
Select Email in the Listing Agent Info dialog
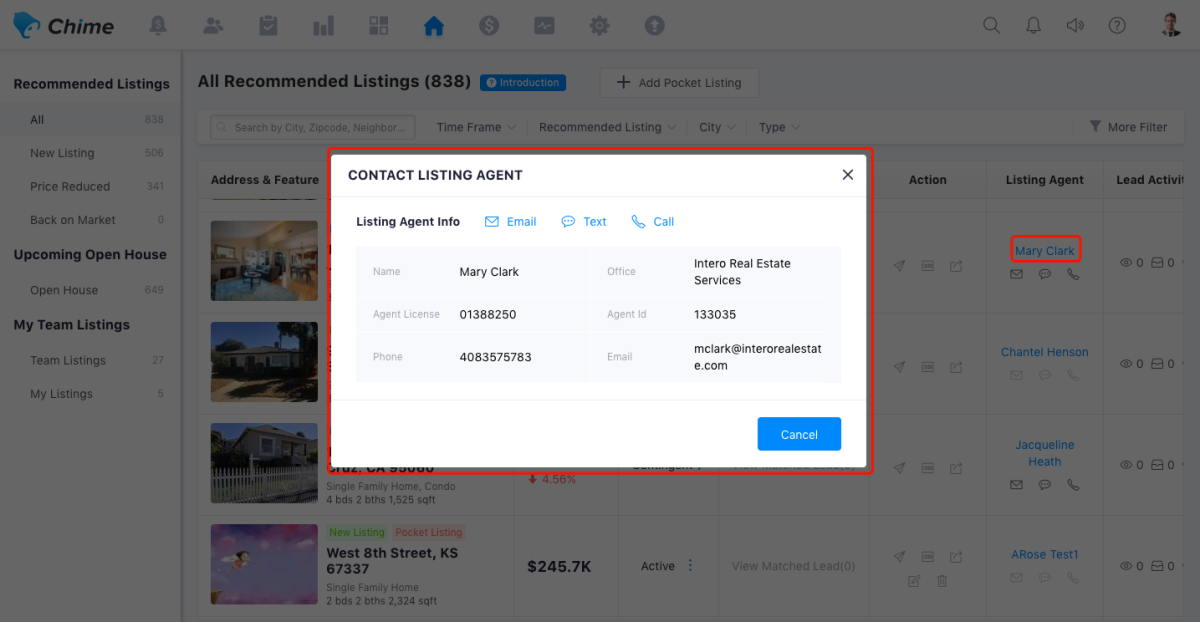point(511,222)
